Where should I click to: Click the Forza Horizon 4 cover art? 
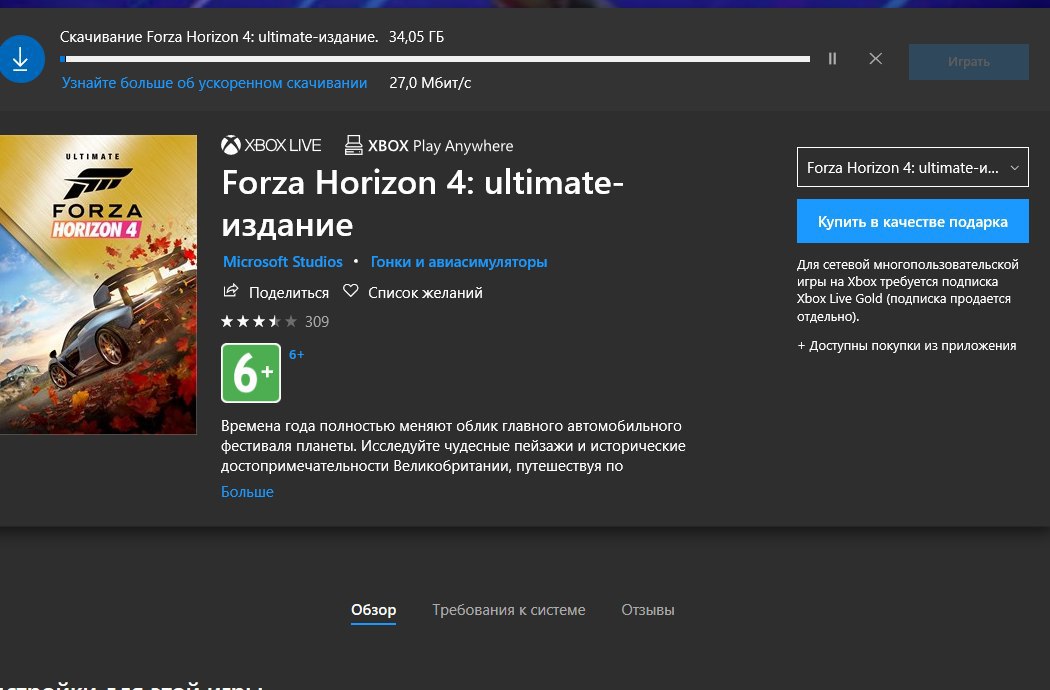point(98,285)
